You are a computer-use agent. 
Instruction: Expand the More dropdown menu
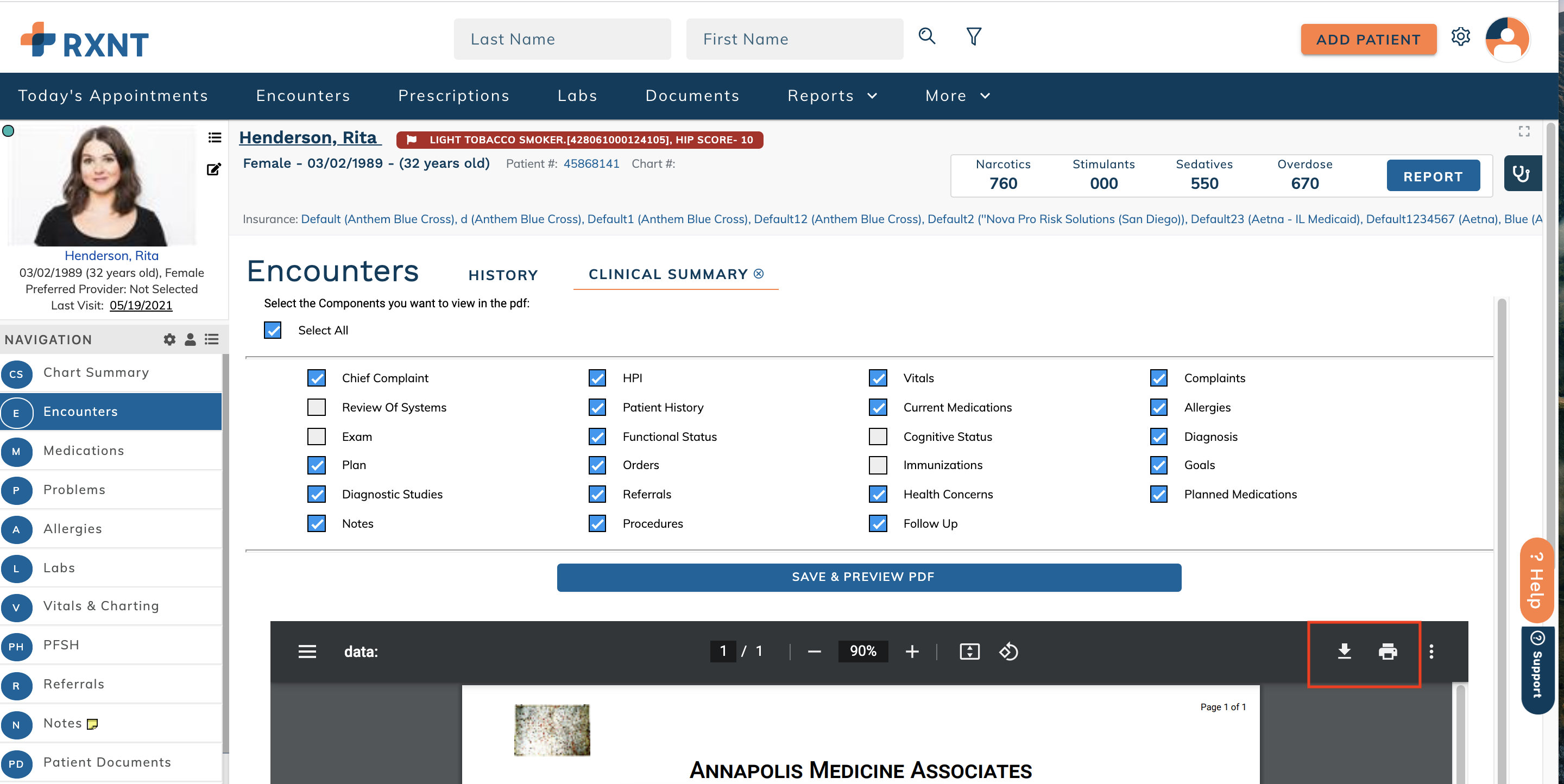point(957,96)
